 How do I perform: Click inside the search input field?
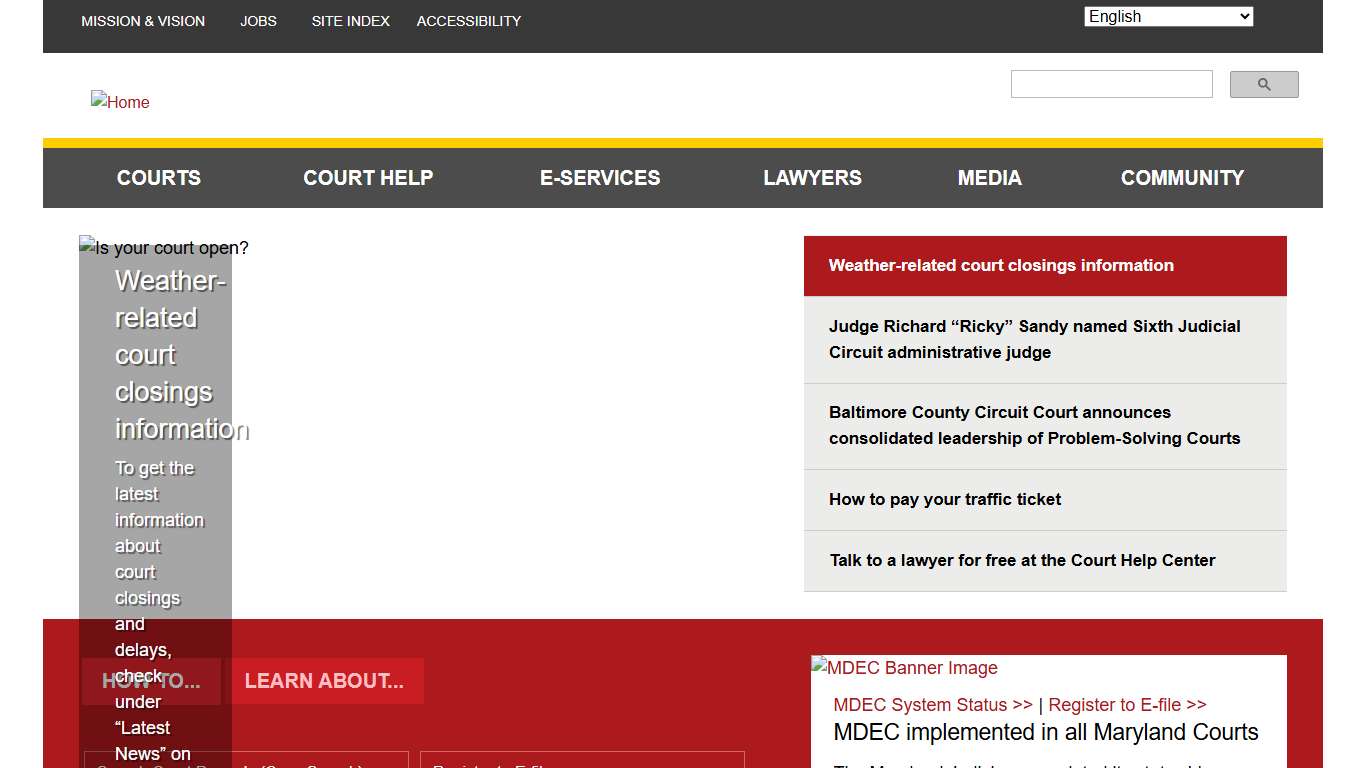tap(1111, 84)
